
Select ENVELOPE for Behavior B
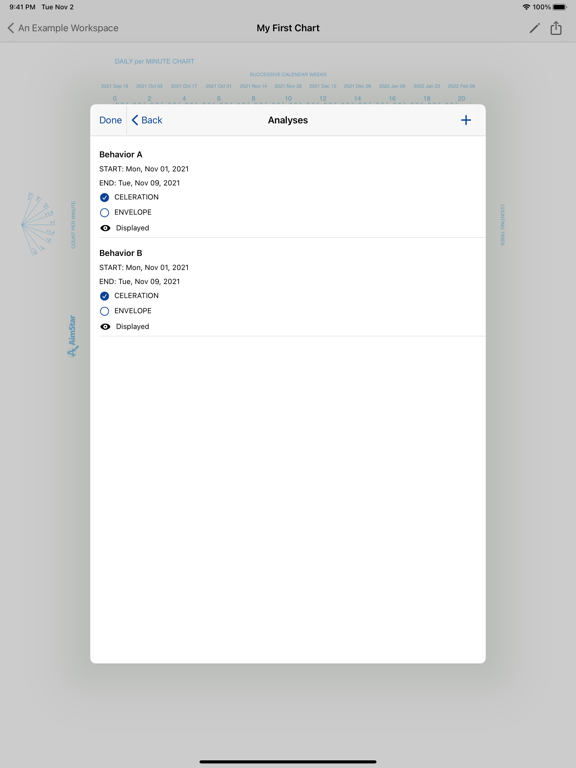[x=104, y=311]
